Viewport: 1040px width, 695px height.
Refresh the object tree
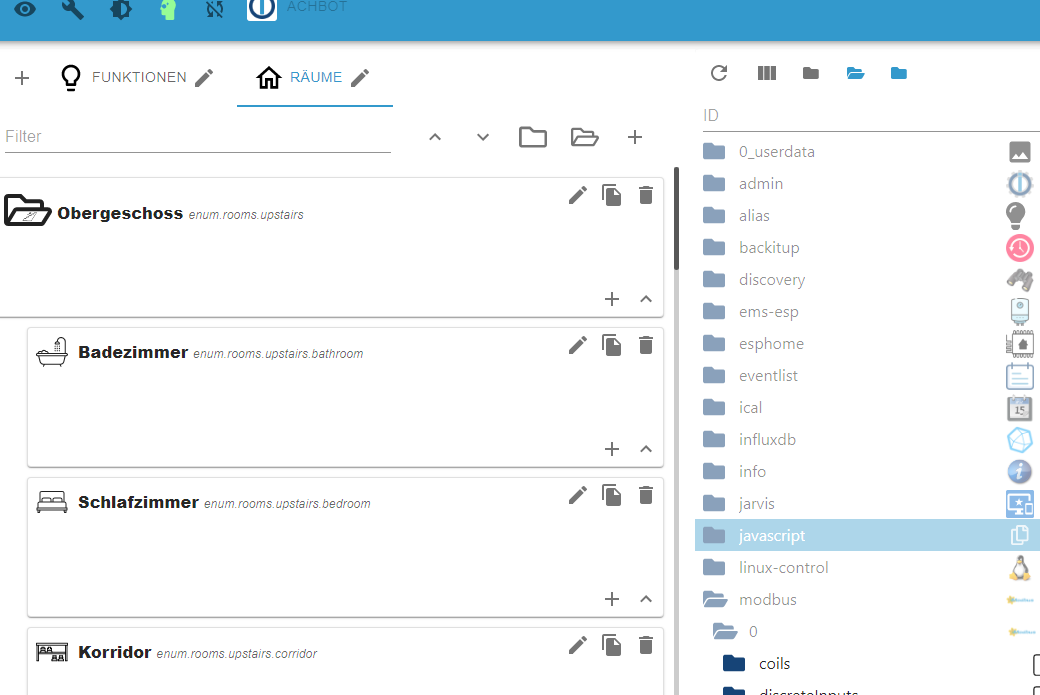pos(719,73)
